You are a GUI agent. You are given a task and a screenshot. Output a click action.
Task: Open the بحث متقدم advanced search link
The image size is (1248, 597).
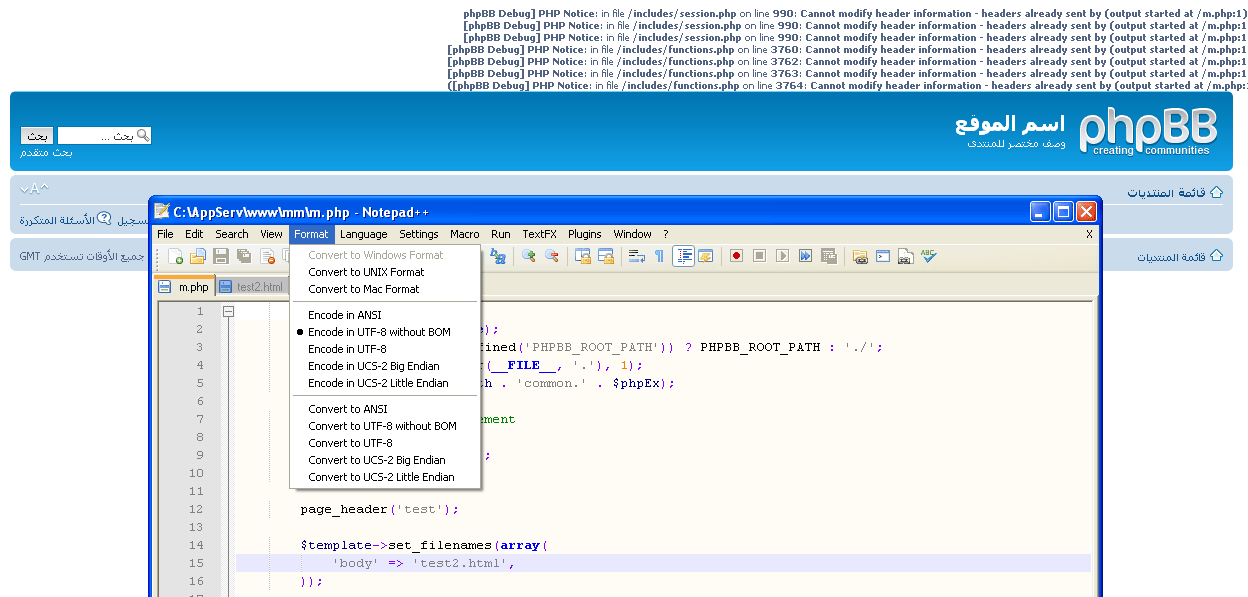click(46, 152)
